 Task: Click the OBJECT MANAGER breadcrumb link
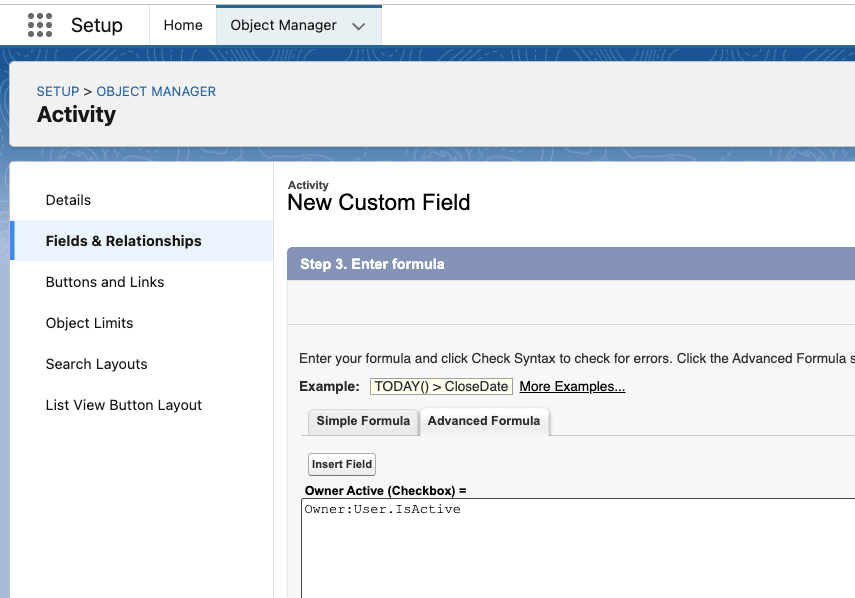coord(156,91)
